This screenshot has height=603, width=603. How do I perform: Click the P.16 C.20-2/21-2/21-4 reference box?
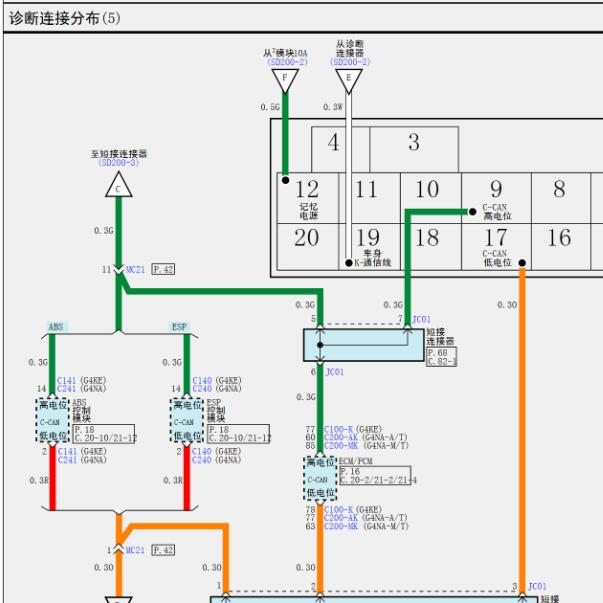[x=376, y=476]
